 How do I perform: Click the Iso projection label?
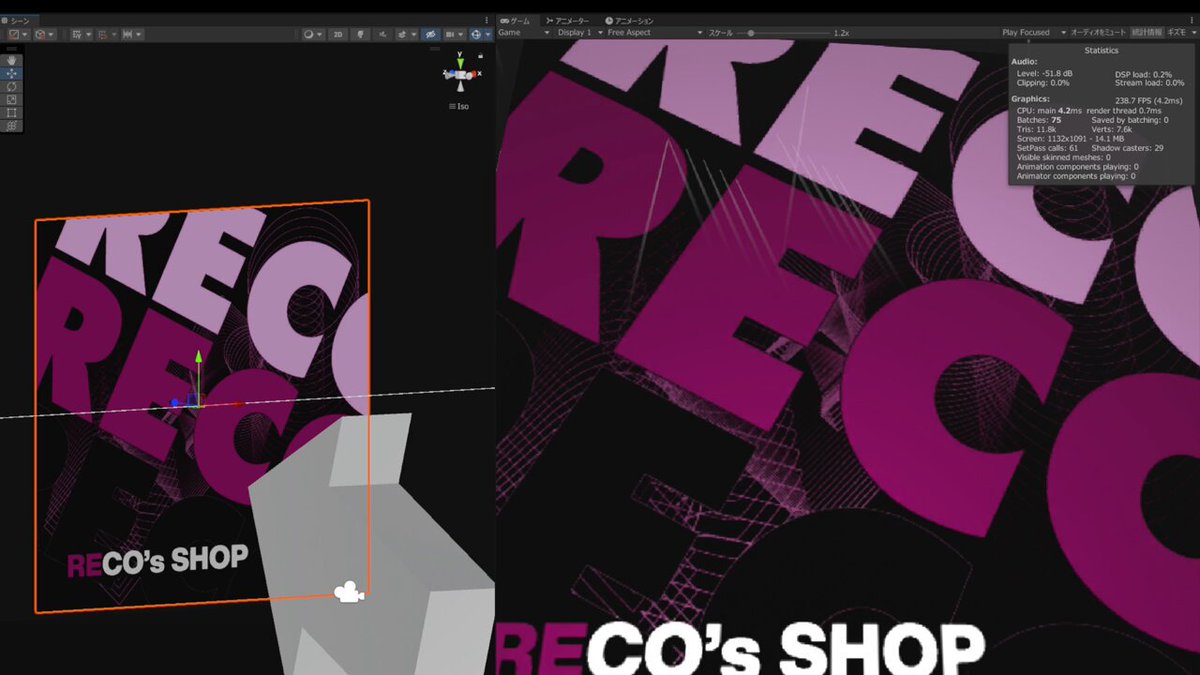pyautogui.click(x=459, y=106)
